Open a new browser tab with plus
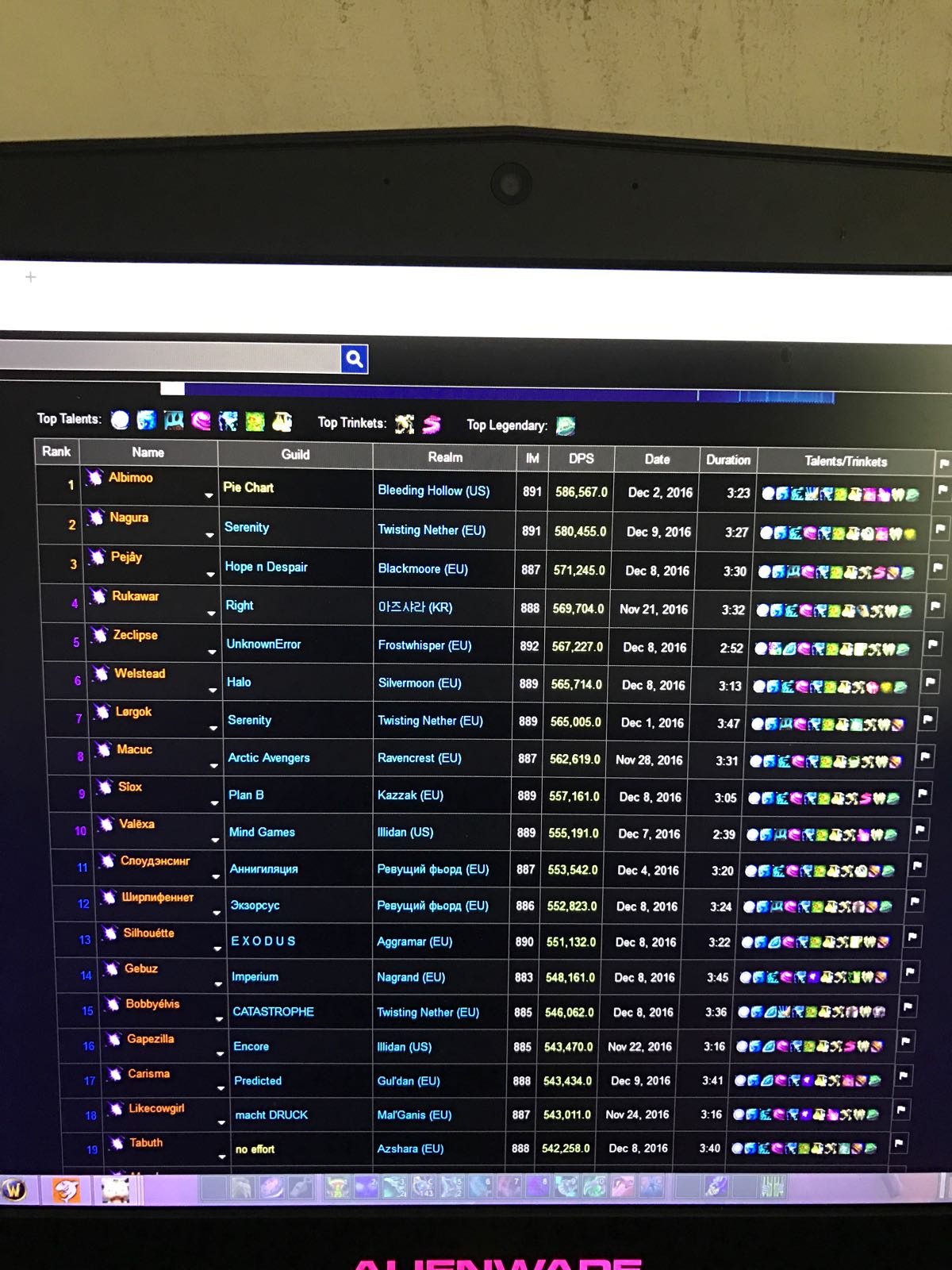952x1270 pixels. [30, 277]
